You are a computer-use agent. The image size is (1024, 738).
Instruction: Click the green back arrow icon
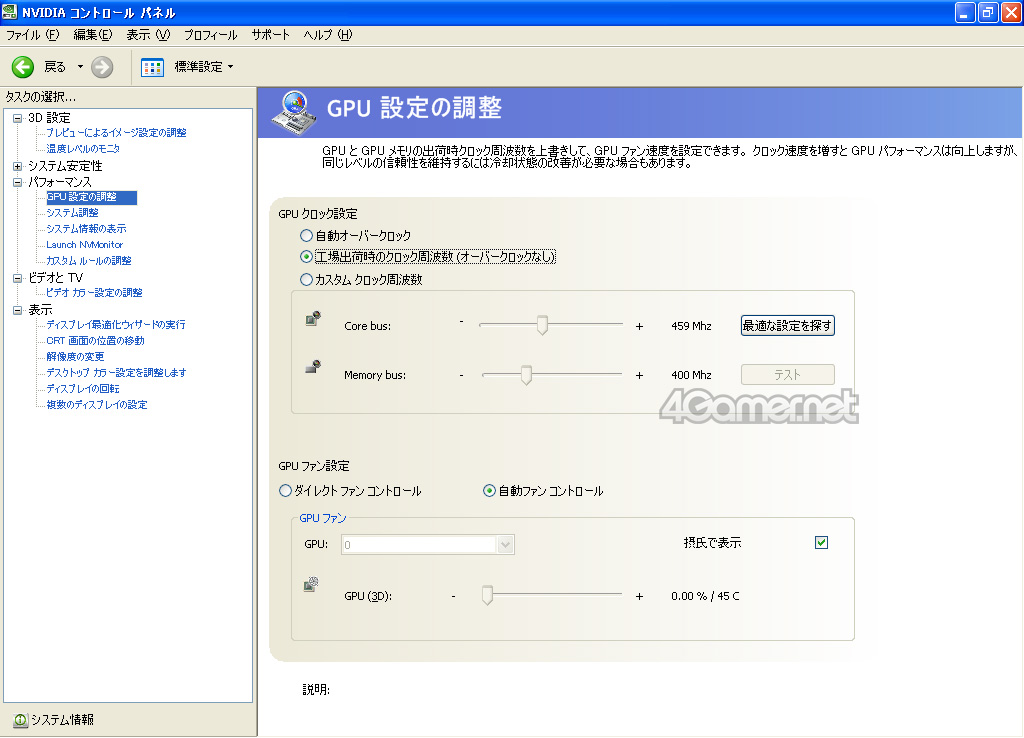pos(23,67)
